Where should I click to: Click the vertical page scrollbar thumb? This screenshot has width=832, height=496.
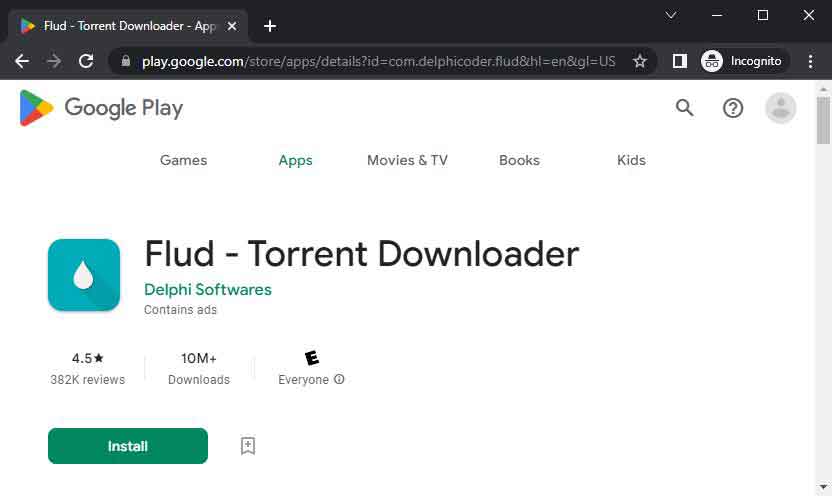coord(823,122)
